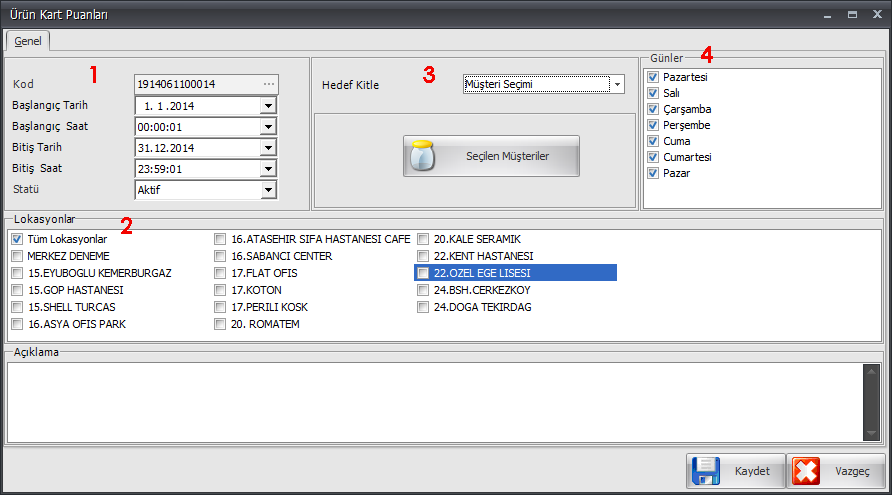Image resolution: width=892 pixels, height=495 pixels.
Task: Toggle the Pazartesi day checkbox
Action: tap(653, 77)
